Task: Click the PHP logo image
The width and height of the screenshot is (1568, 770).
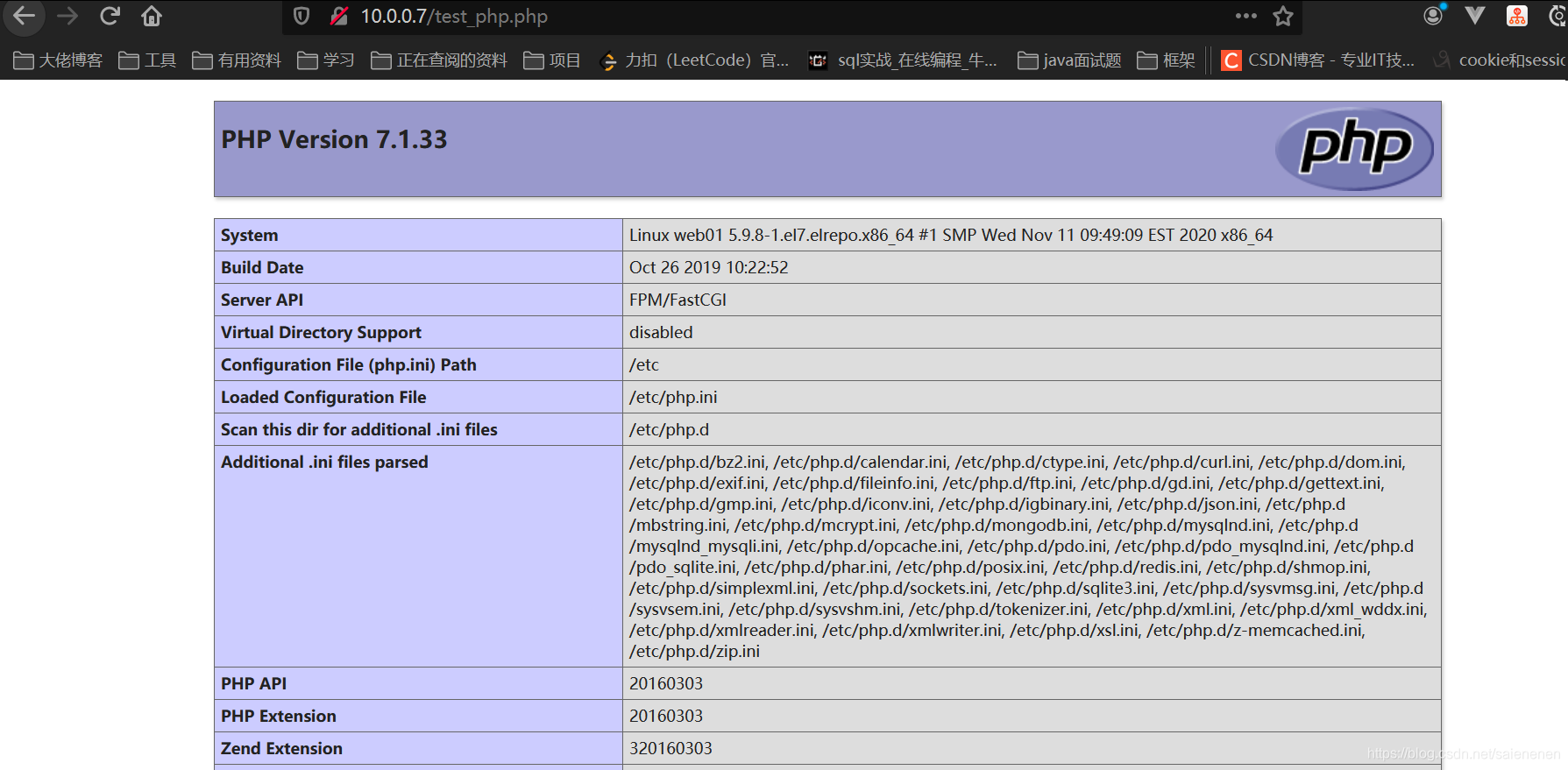Action: pyautogui.click(x=1354, y=149)
